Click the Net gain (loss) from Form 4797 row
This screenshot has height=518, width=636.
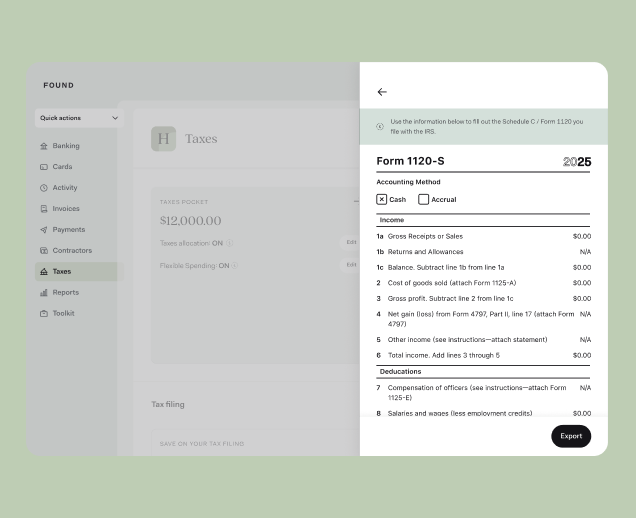[483, 319]
